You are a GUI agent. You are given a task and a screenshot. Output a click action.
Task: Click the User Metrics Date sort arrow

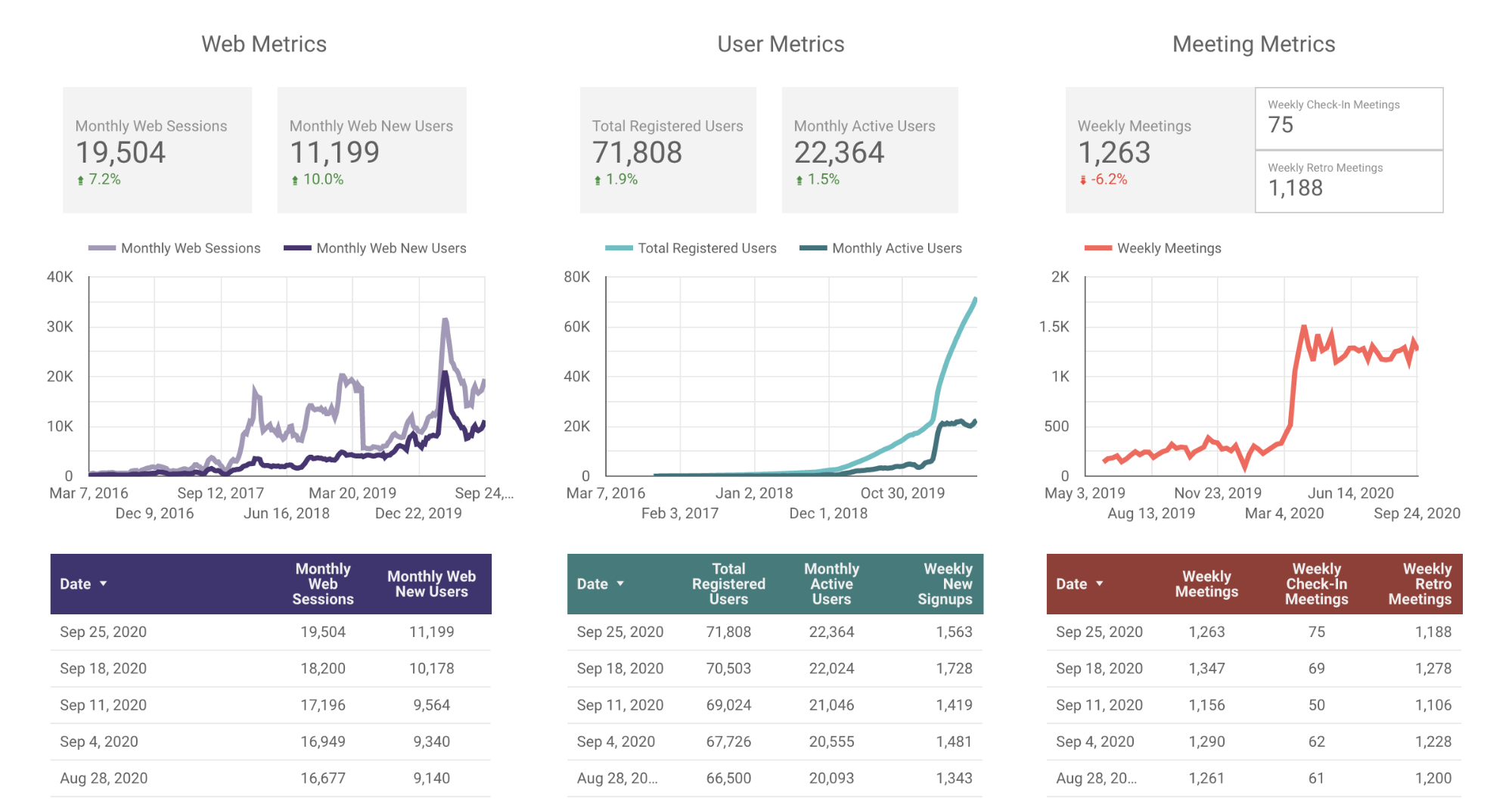tap(620, 584)
